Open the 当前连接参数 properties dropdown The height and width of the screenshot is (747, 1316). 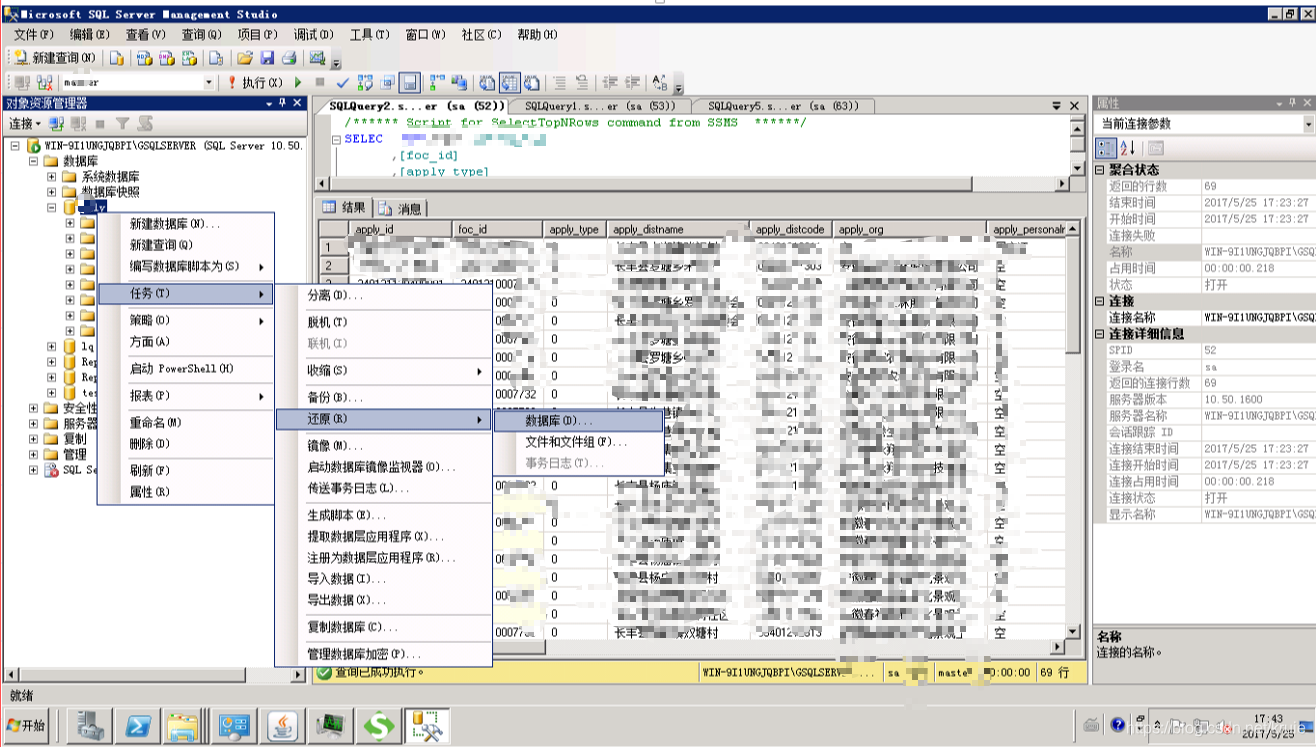(1308, 124)
